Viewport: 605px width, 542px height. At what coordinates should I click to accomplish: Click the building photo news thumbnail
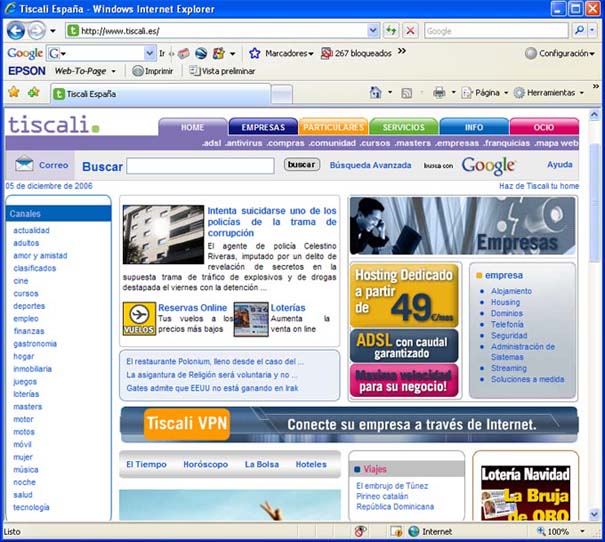[163, 234]
